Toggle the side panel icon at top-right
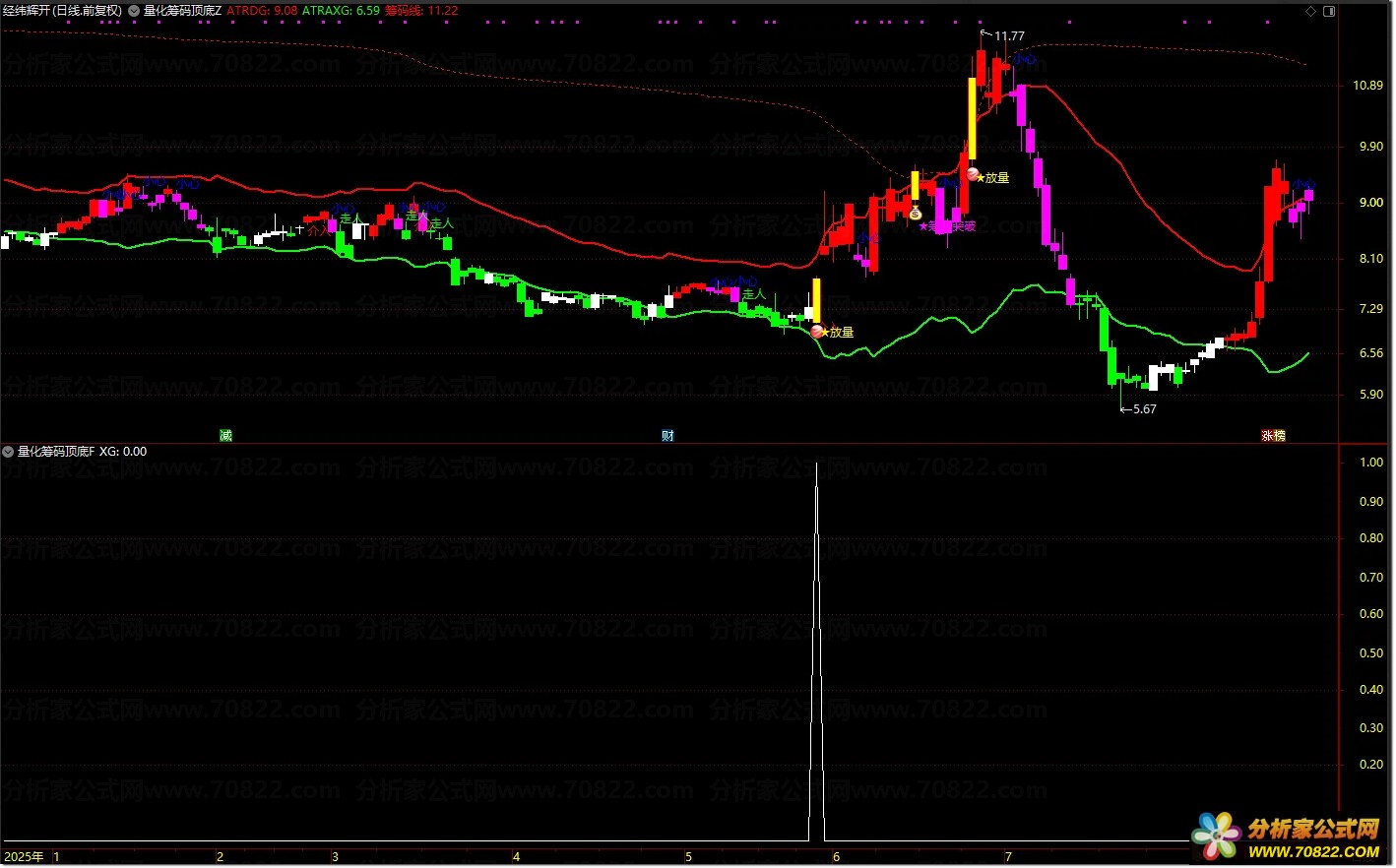The height and width of the screenshot is (868, 1396). [1329, 11]
